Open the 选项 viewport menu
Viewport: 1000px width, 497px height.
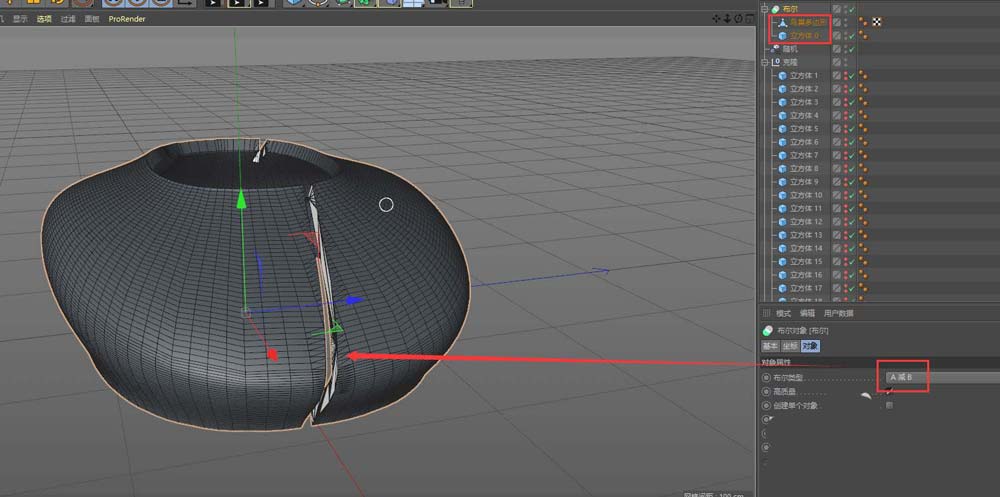(44, 19)
